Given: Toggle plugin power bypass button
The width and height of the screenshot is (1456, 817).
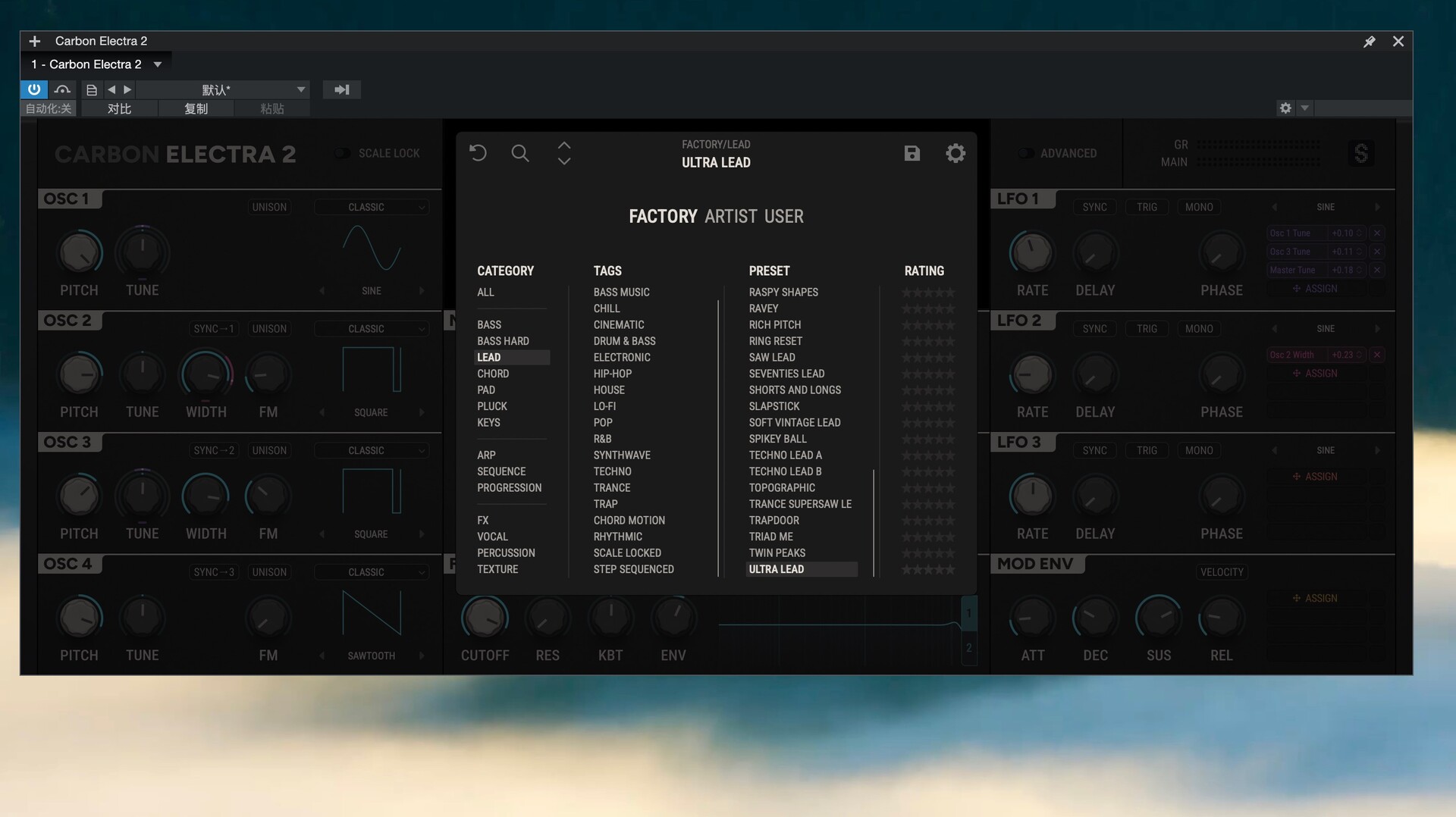Looking at the screenshot, I should click(x=34, y=89).
